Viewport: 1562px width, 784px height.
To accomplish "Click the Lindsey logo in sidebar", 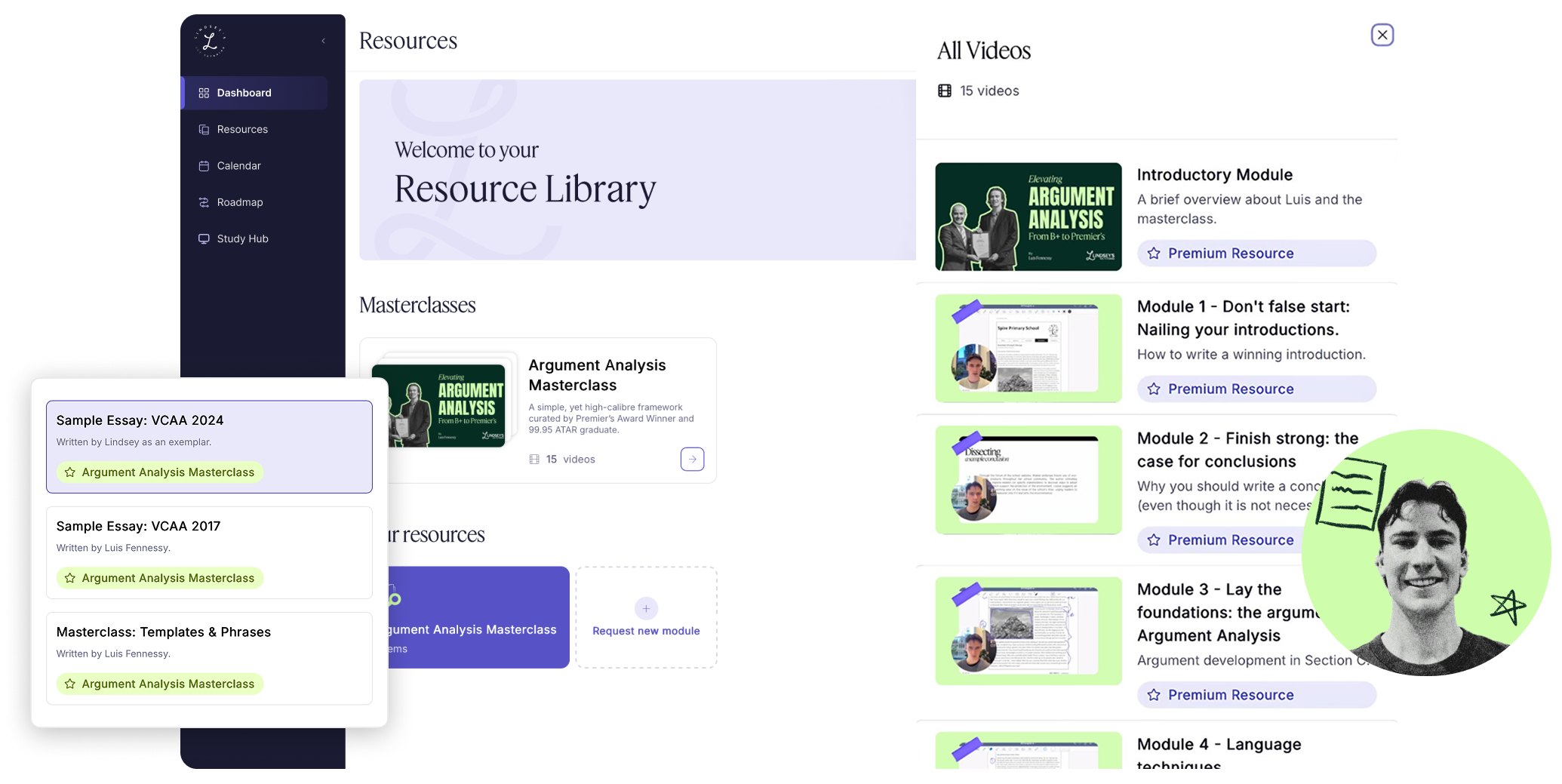I will 210,41.
